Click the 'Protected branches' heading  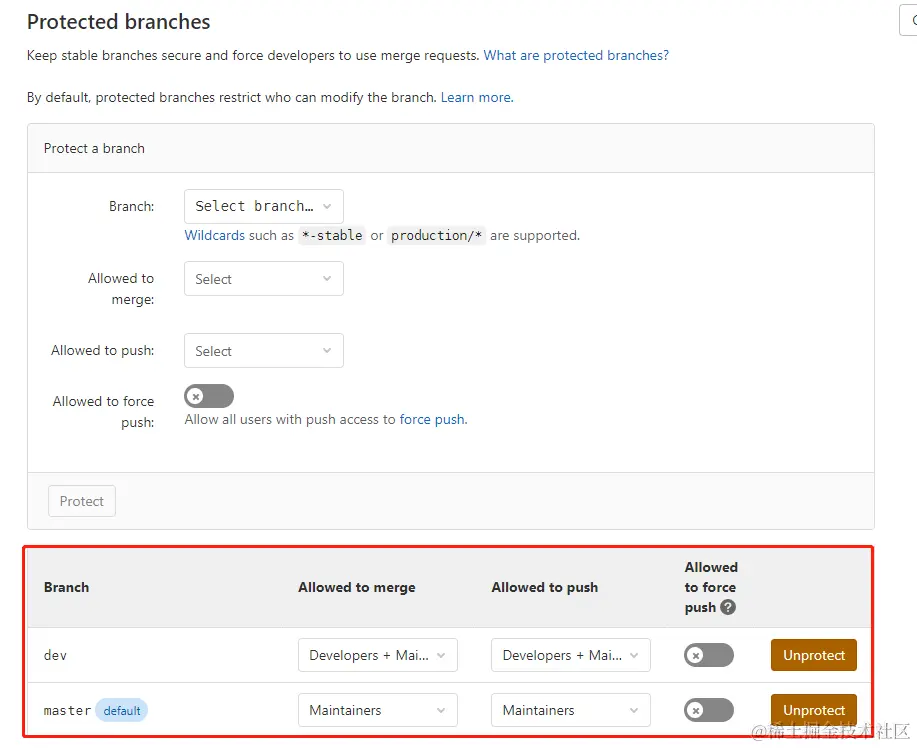pyautogui.click(x=119, y=22)
